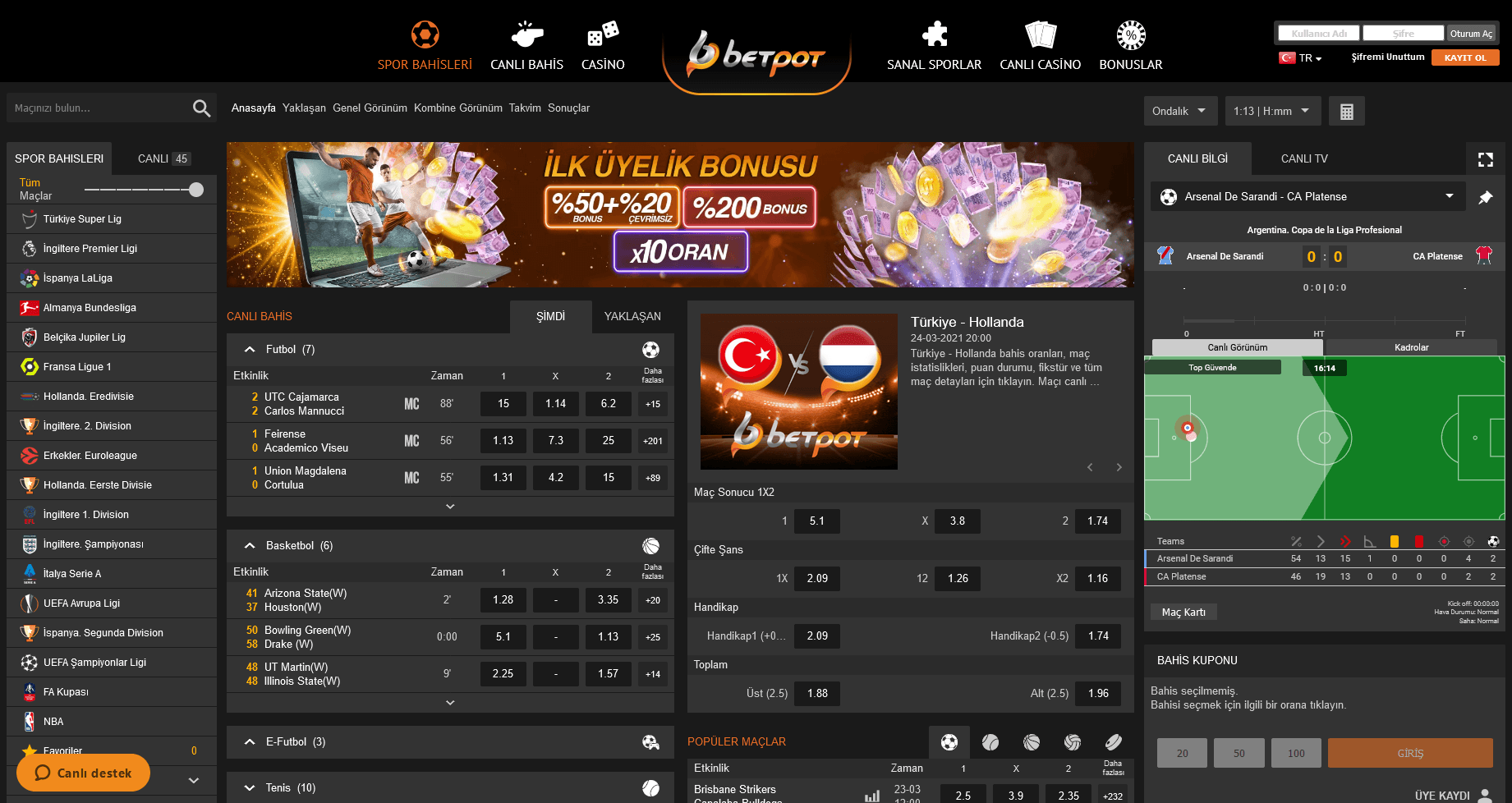Viewport: 1512px width, 803px height.
Task: Pin the live match widget
Action: coord(1486,197)
